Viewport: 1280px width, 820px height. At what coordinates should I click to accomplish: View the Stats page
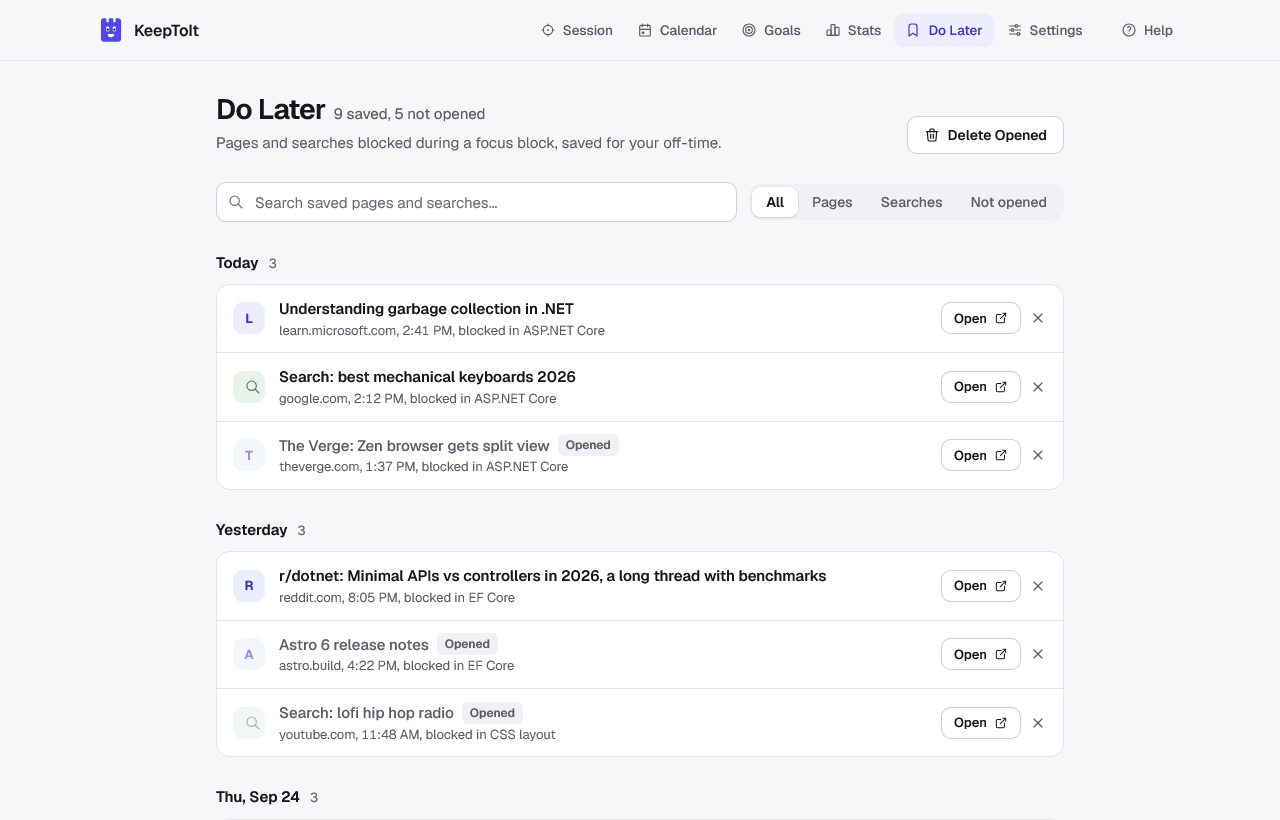pos(854,30)
